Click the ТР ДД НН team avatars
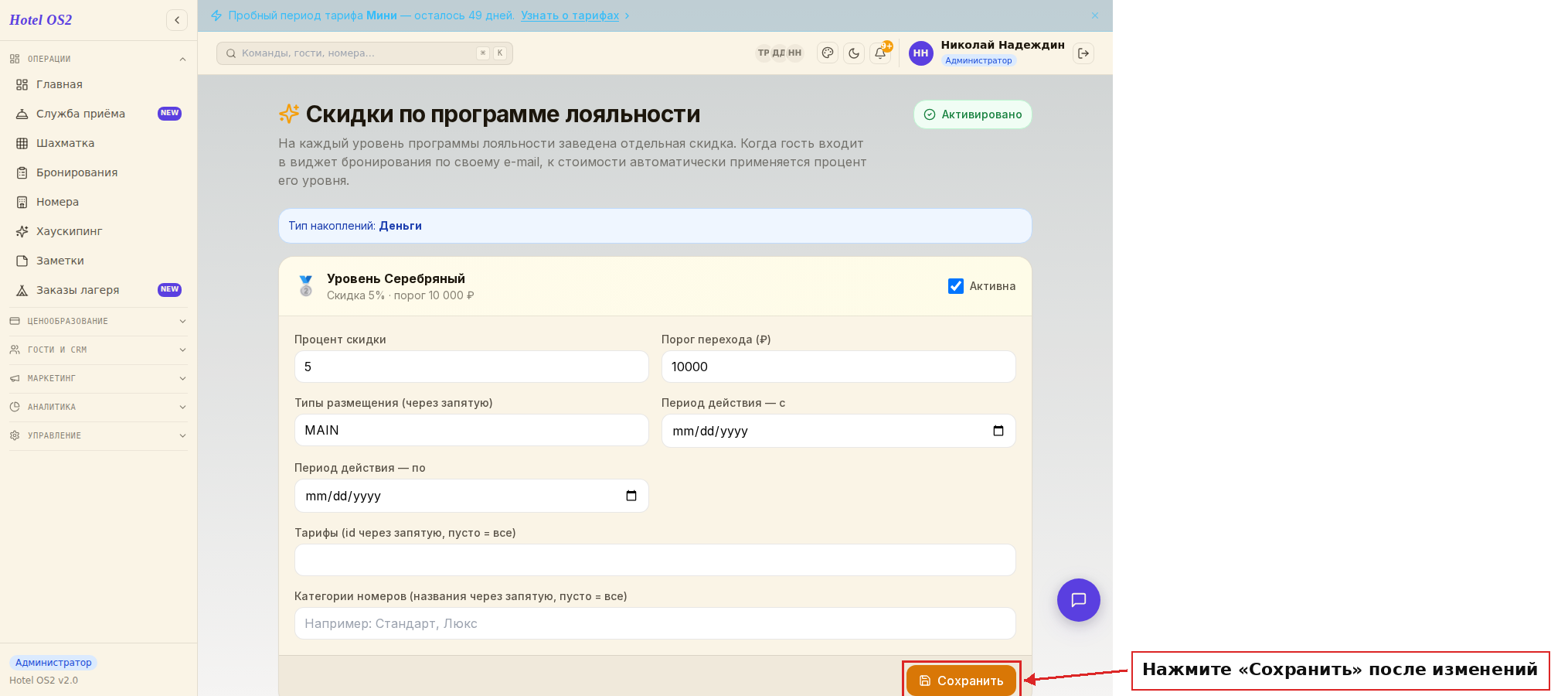 779,53
